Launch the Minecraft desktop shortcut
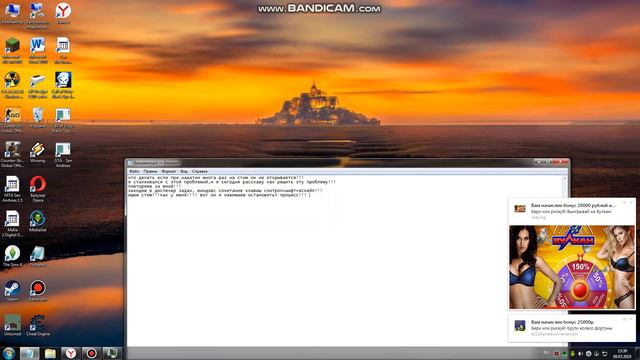This screenshot has height=360, width=640. coord(12,50)
